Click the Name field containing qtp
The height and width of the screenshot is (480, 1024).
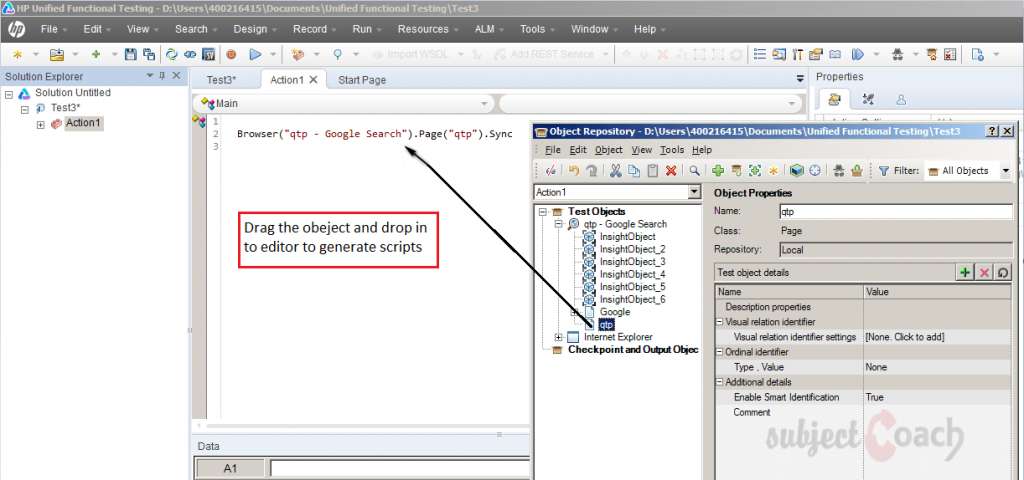coord(896,212)
